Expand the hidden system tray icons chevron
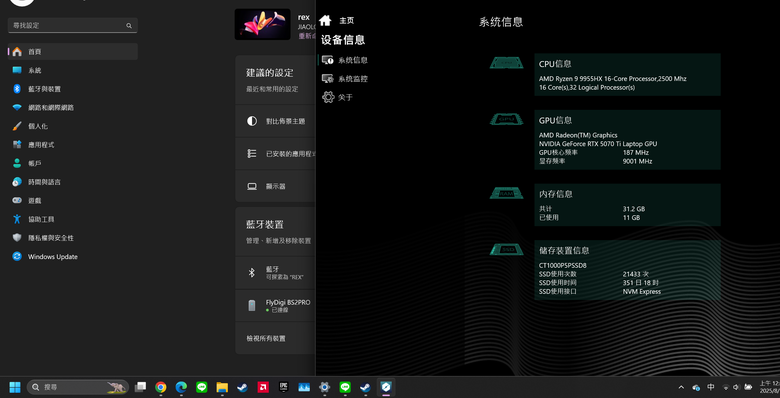The image size is (780, 398). (681, 387)
